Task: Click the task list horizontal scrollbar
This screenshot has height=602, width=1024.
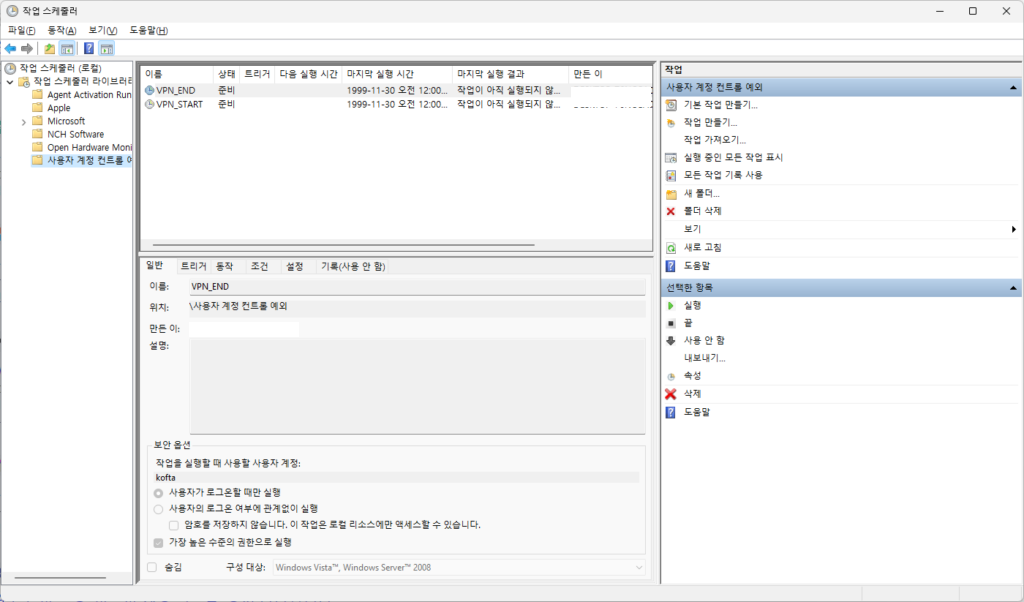Action: pos(340,244)
